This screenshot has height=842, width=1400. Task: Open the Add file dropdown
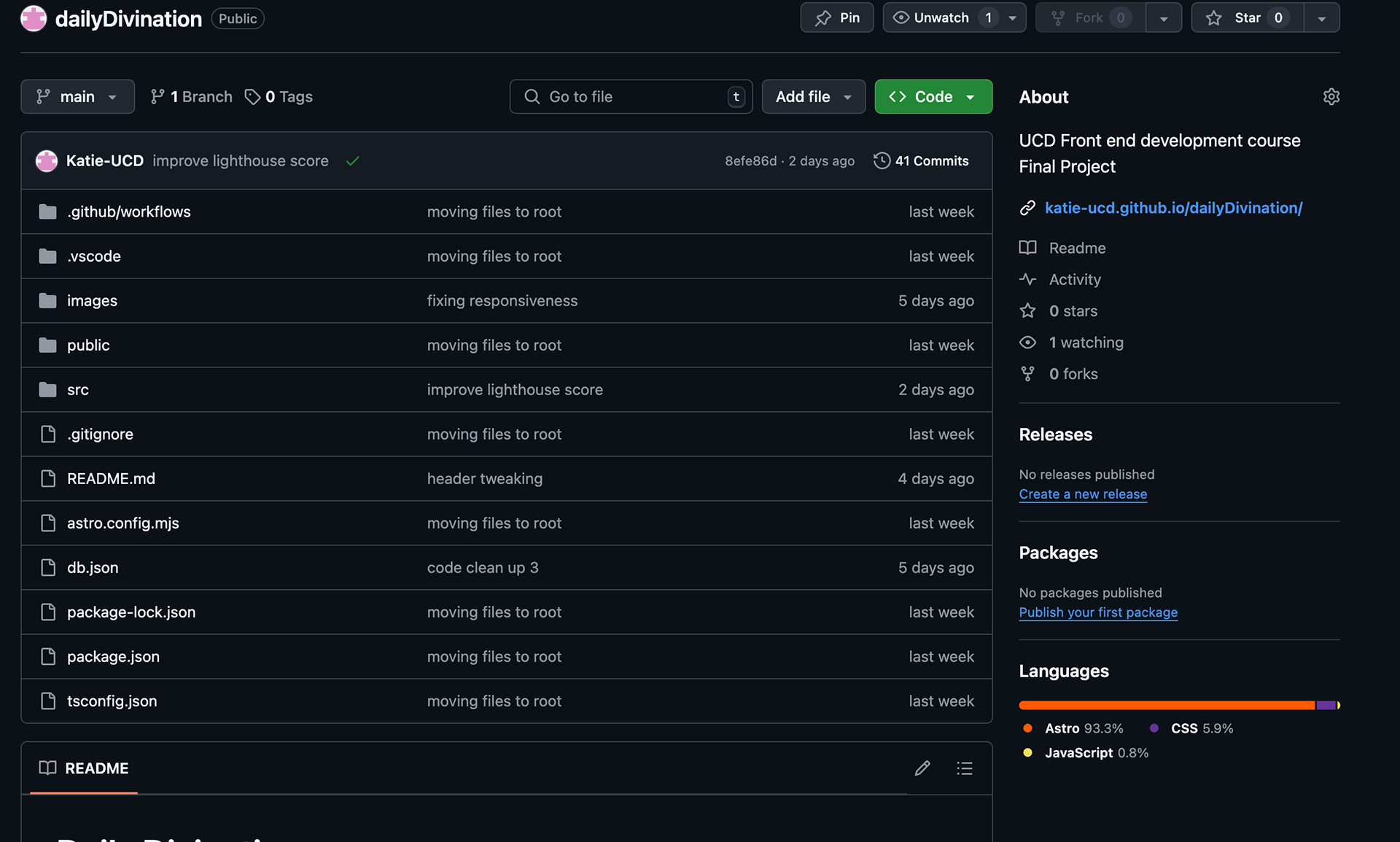click(x=813, y=97)
